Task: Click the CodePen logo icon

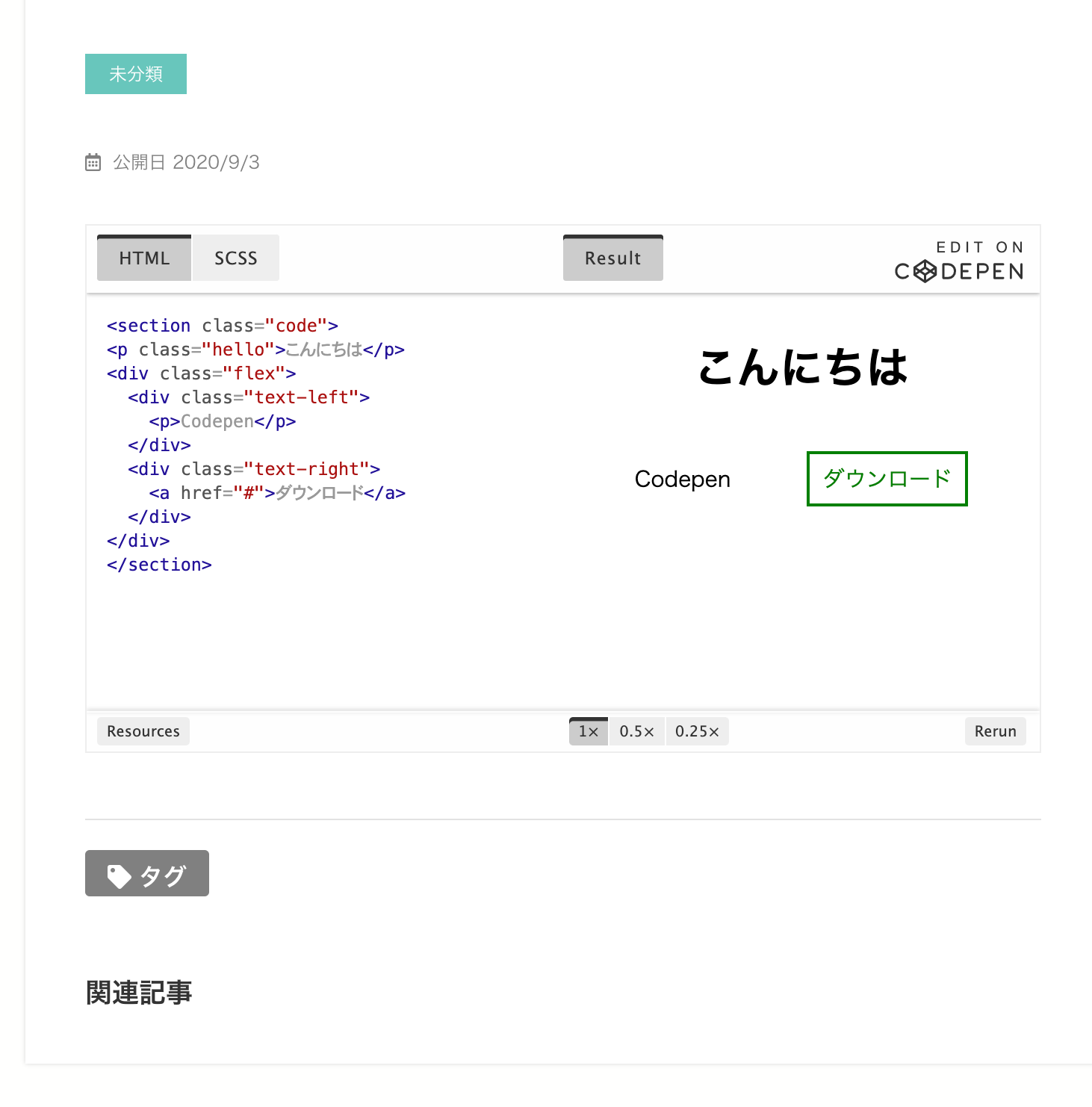Action: pyautogui.click(x=925, y=271)
